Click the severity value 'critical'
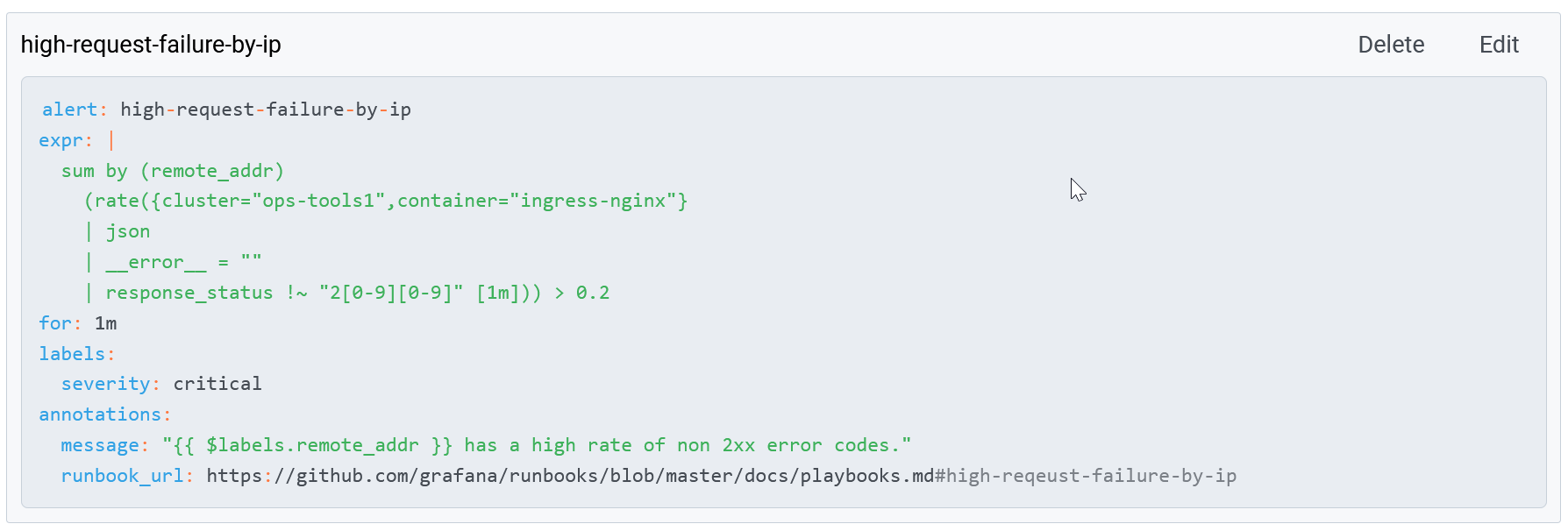 217,384
